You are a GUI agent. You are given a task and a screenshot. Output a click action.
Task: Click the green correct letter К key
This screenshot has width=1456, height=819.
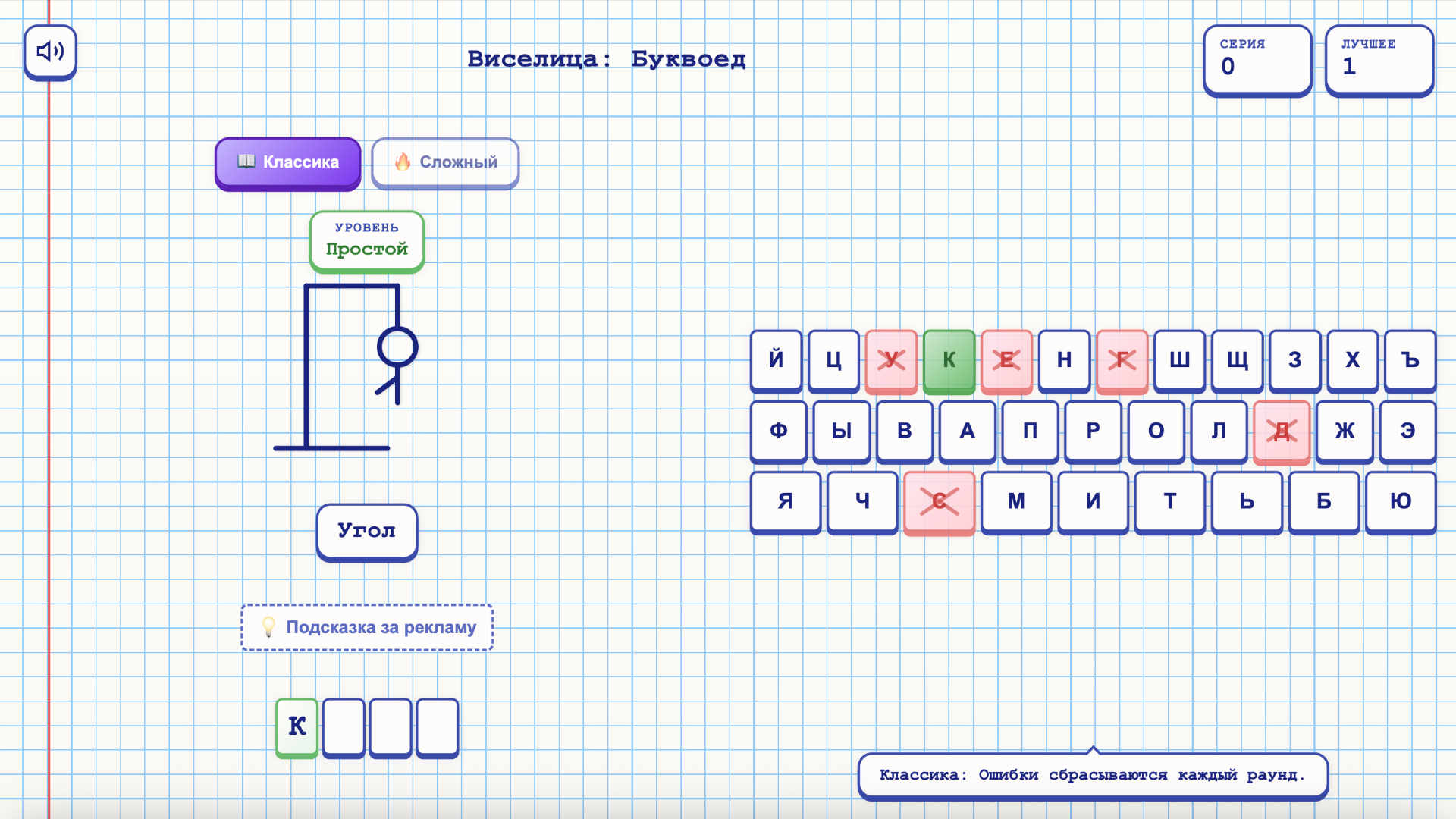tap(949, 360)
